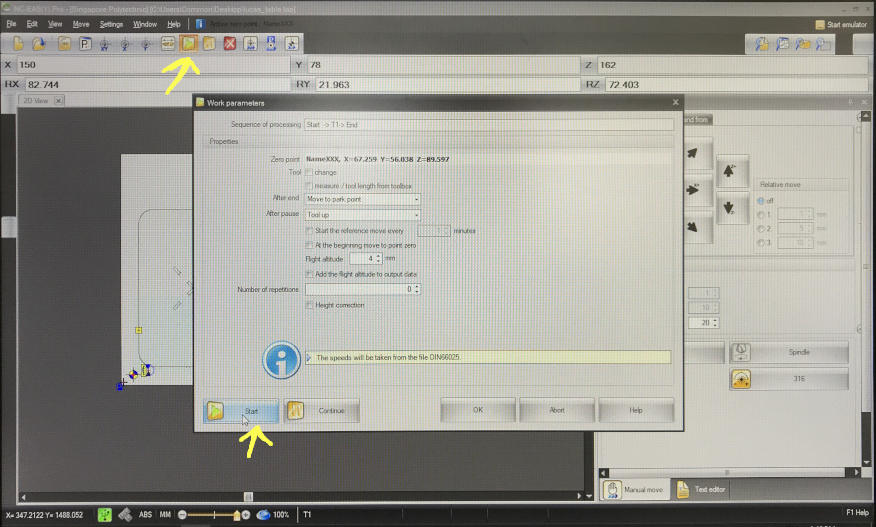Select Relative move option 3 radio button
Image resolution: width=876 pixels, height=527 pixels.
760,243
